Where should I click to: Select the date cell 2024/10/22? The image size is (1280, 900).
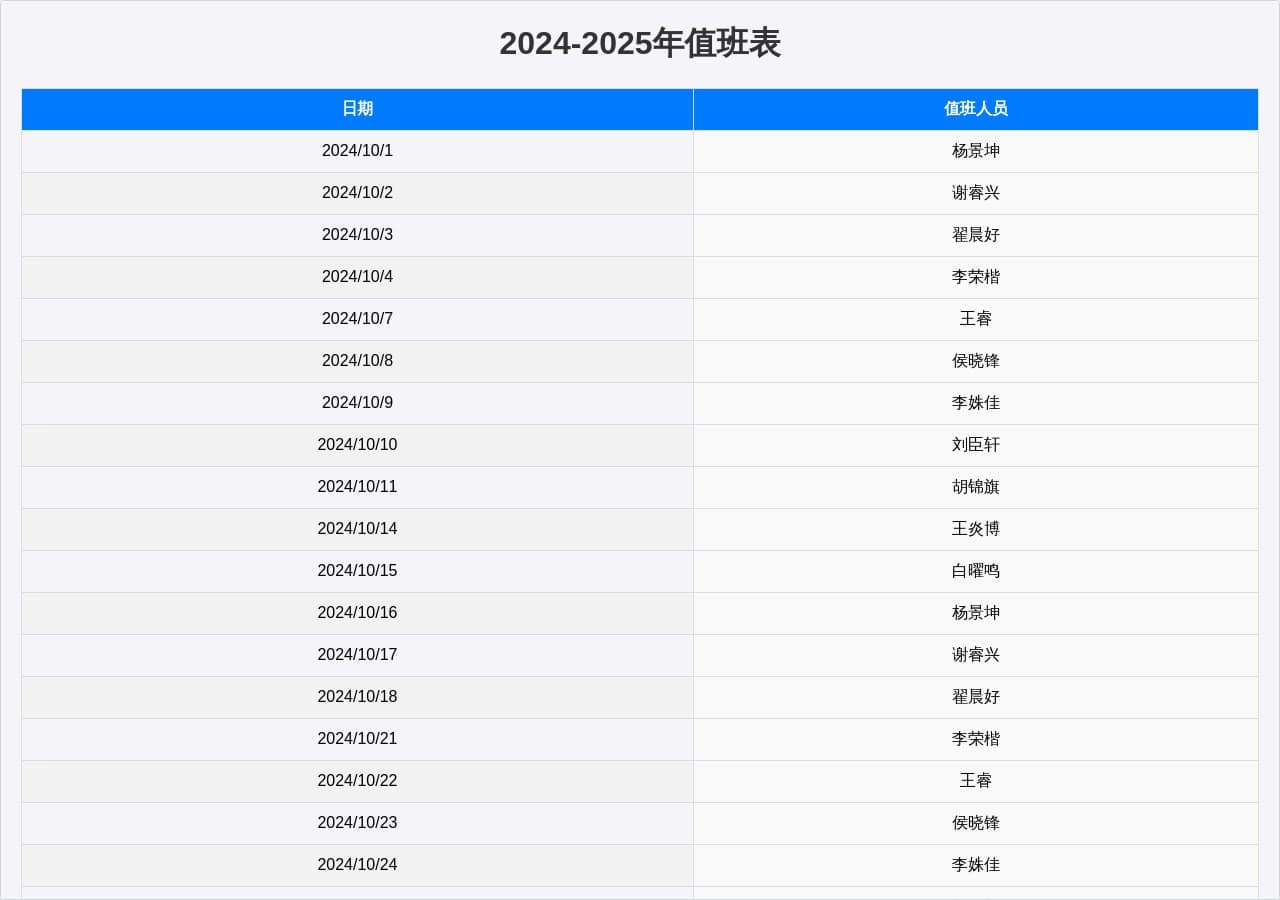pyautogui.click(x=357, y=781)
